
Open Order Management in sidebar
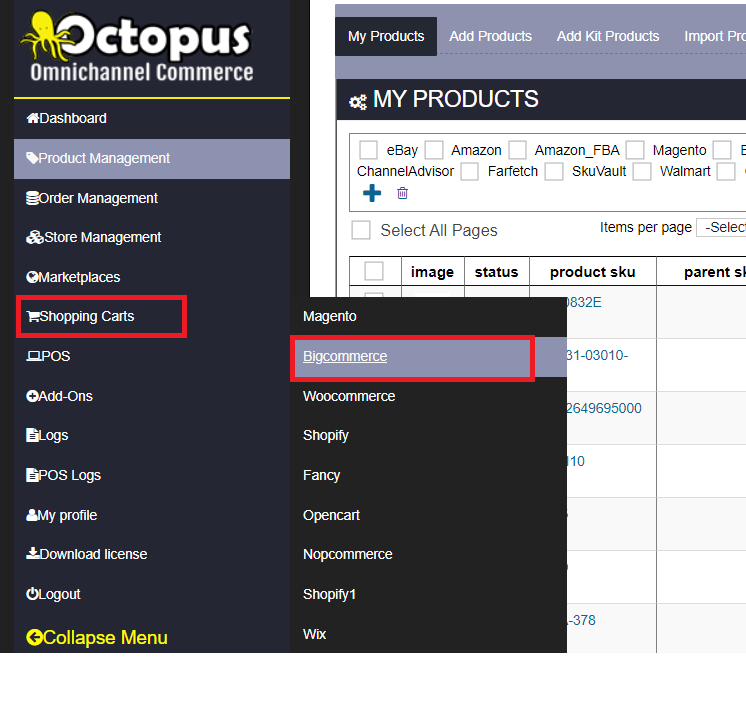(152, 198)
